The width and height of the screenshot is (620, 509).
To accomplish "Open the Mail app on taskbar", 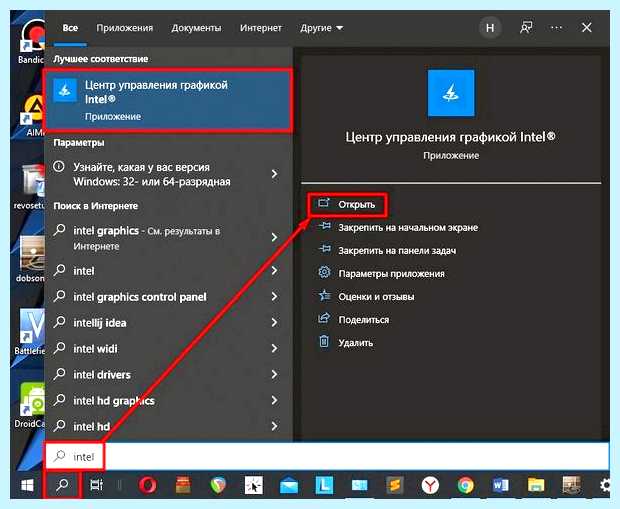I will click(x=289, y=485).
